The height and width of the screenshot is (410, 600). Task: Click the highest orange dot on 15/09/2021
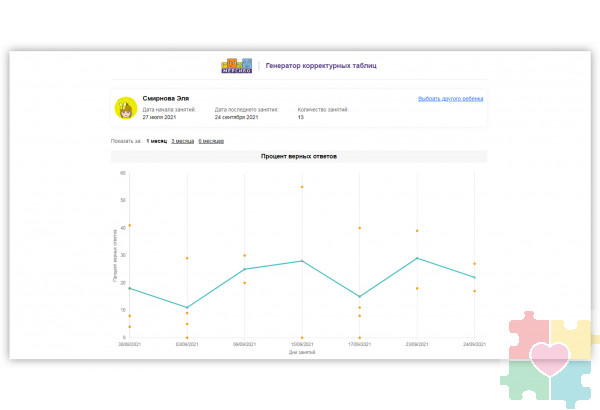pos(302,187)
